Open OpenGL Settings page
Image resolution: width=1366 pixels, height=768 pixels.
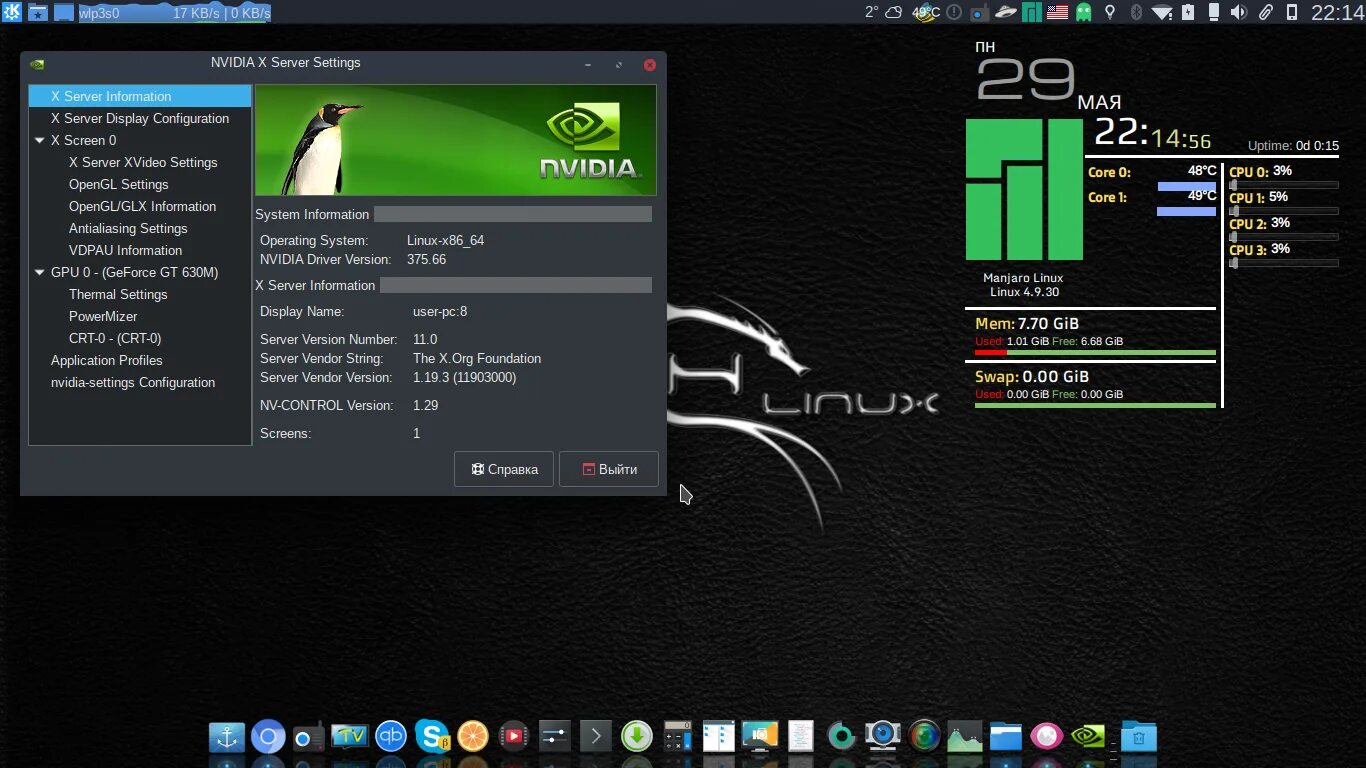118,184
